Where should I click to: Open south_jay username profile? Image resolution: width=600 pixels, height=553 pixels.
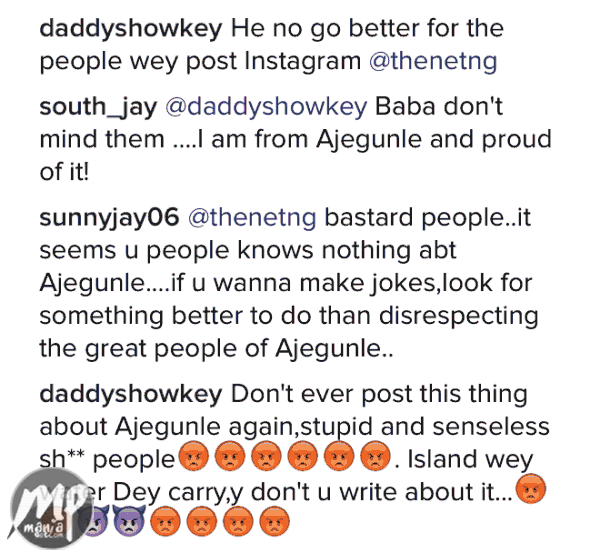point(98,107)
